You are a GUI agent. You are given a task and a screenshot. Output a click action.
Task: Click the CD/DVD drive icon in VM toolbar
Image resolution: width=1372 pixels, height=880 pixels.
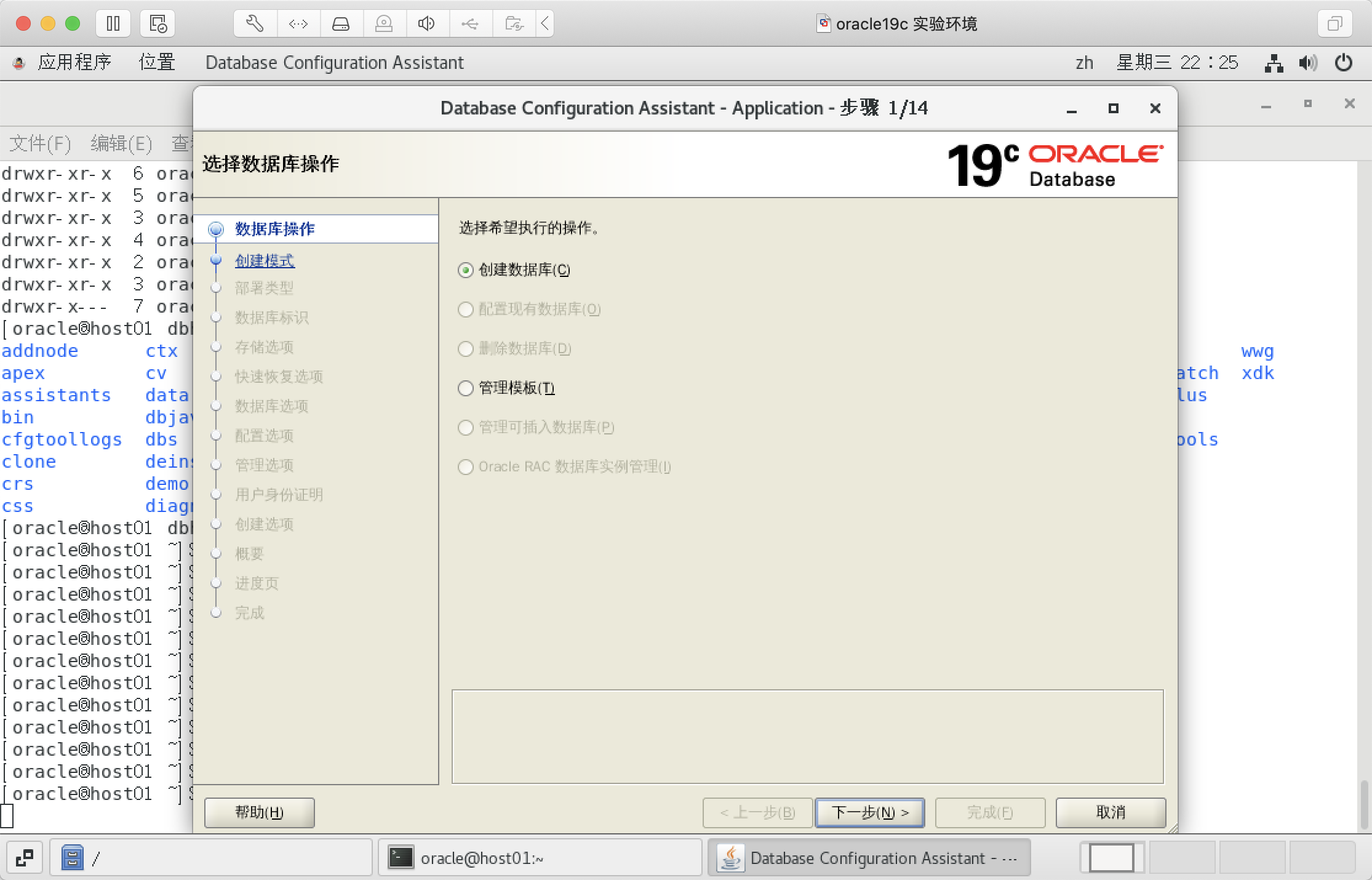point(385,23)
